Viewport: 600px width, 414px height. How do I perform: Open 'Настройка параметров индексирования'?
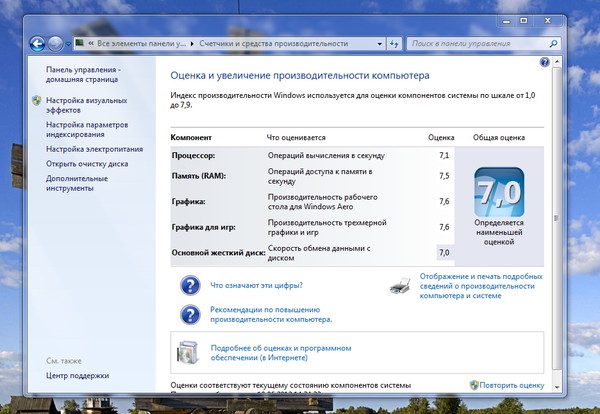tap(87, 130)
